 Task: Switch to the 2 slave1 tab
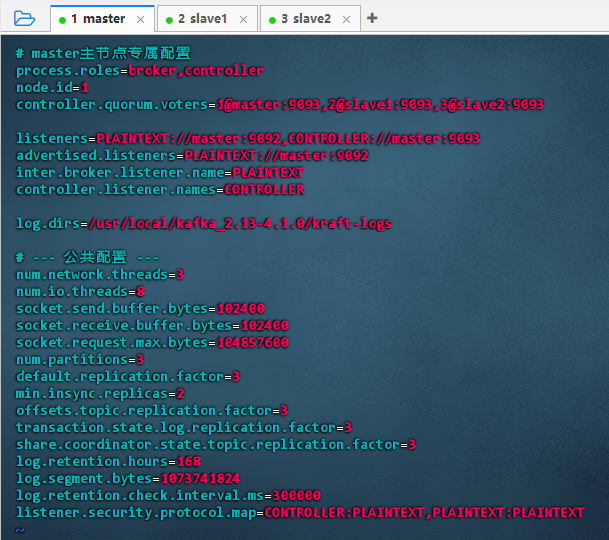coord(207,19)
